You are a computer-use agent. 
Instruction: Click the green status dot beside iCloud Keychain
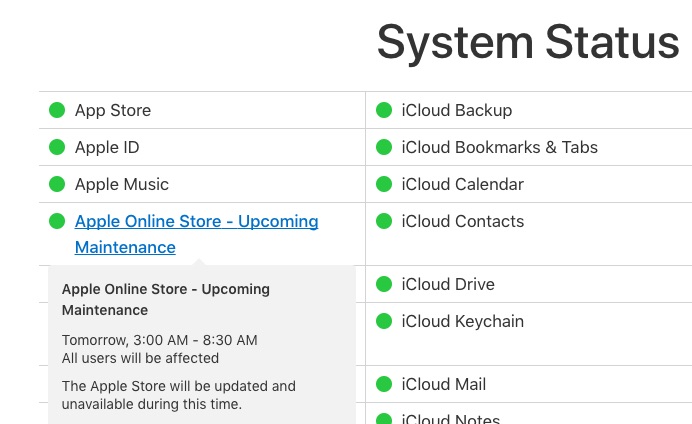click(x=384, y=321)
